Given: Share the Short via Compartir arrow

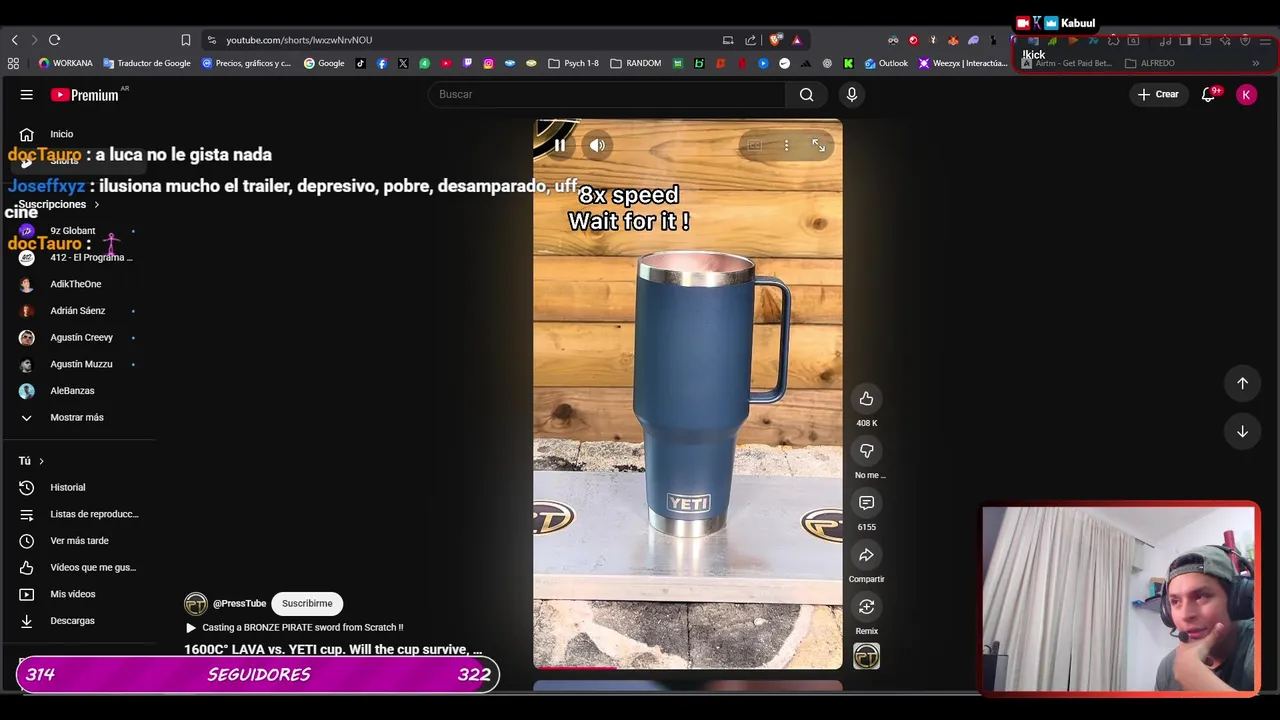Looking at the screenshot, I should [x=866, y=555].
